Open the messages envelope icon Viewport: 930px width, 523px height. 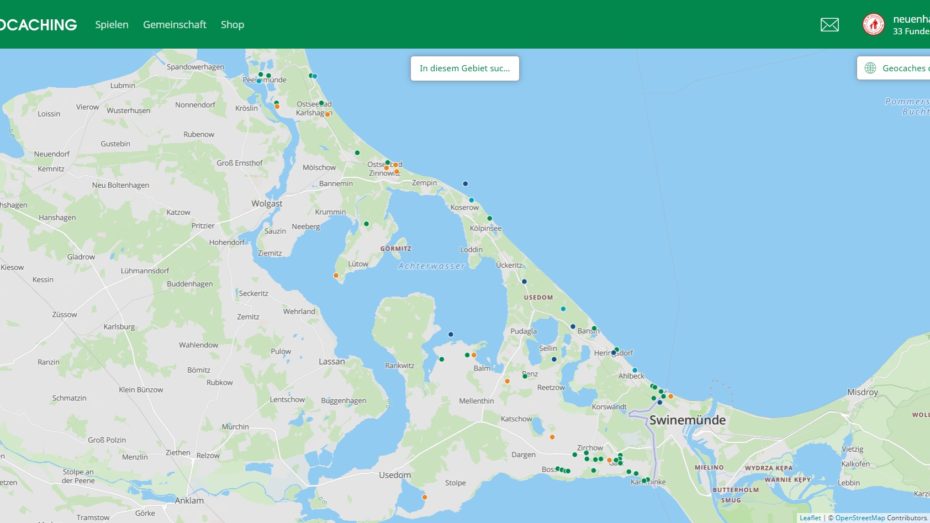pos(829,24)
